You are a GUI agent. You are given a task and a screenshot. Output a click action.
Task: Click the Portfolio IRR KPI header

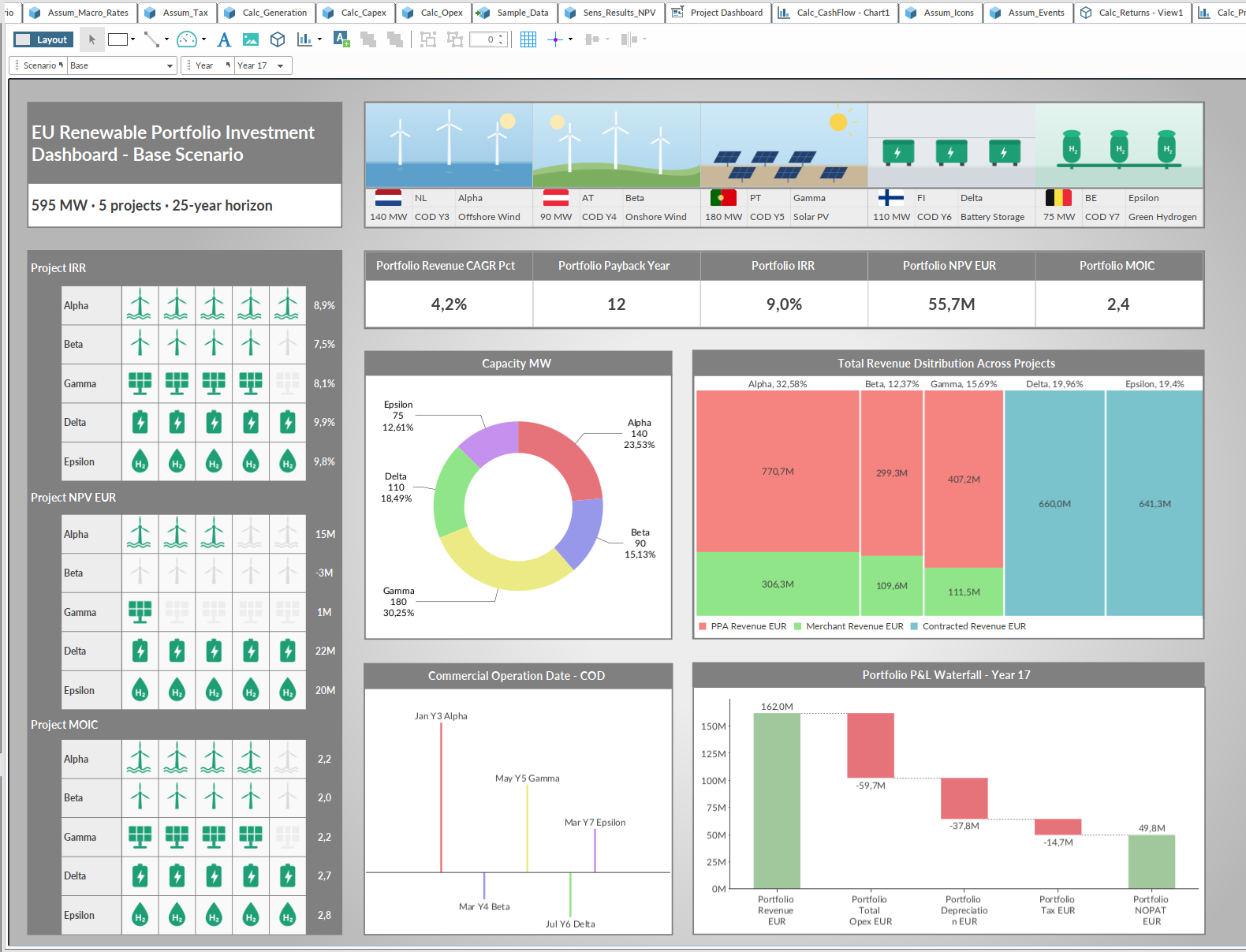(x=783, y=266)
